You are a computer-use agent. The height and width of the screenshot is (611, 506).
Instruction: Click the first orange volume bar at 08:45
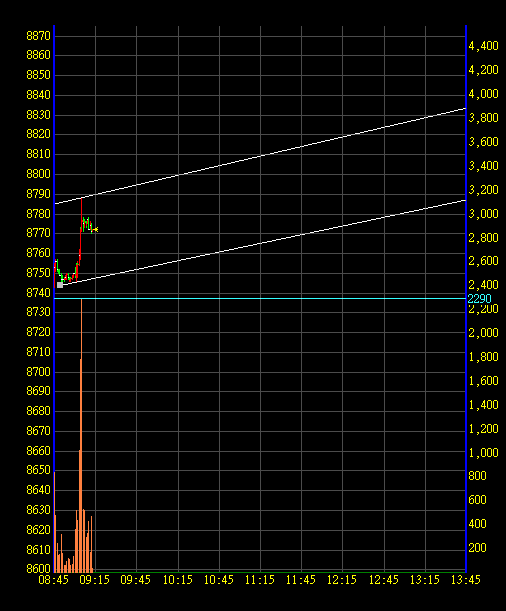(55, 522)
